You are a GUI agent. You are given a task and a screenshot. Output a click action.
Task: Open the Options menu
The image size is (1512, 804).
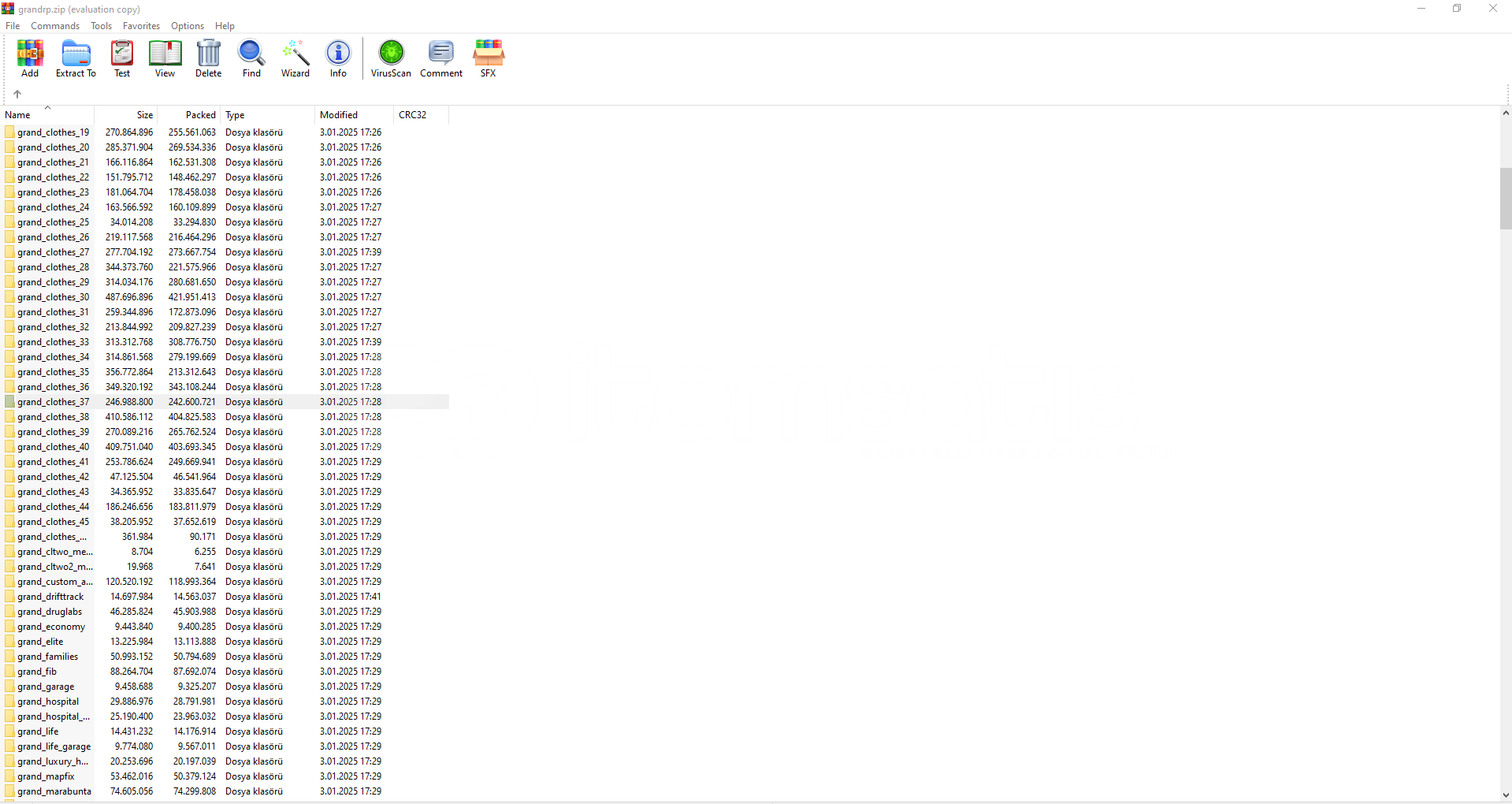[188, 26]
